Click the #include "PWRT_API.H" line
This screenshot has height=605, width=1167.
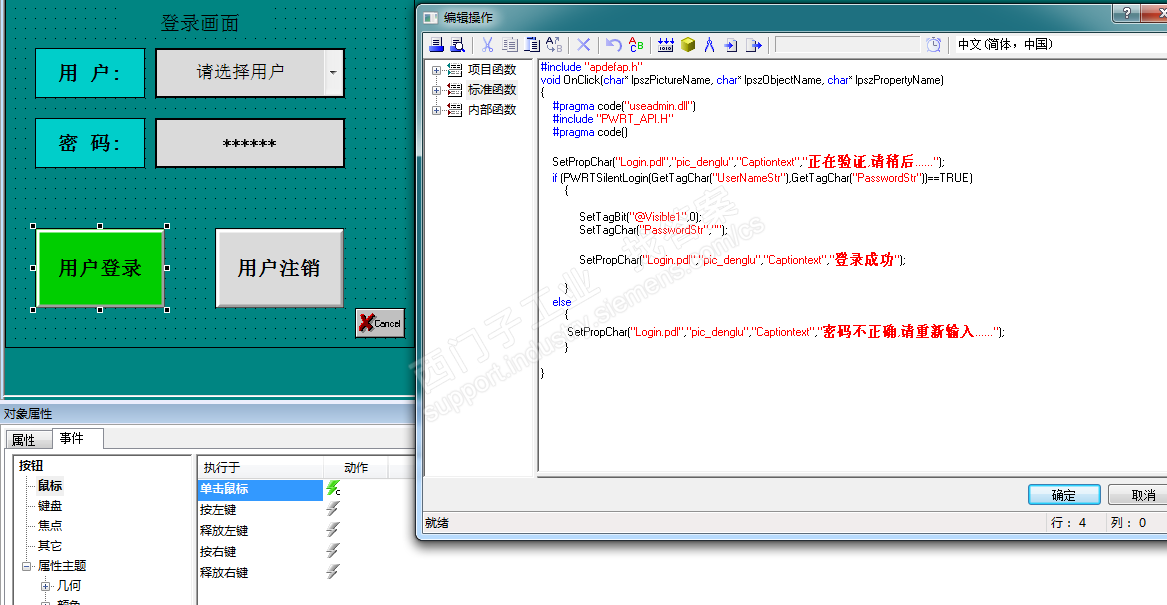pyautogui.click(x=613, y=119)
